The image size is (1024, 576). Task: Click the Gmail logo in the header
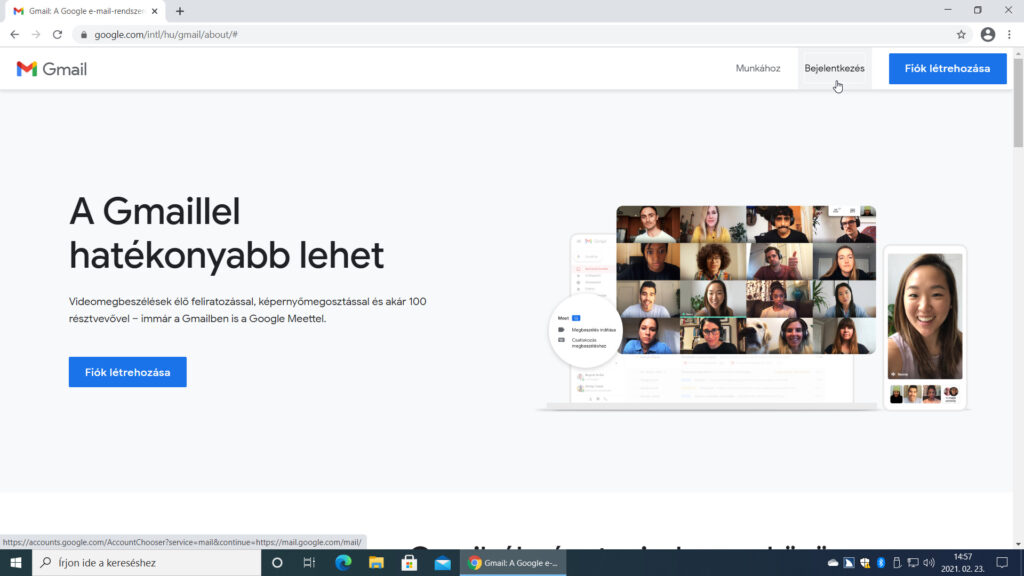[x=52, y=69]
